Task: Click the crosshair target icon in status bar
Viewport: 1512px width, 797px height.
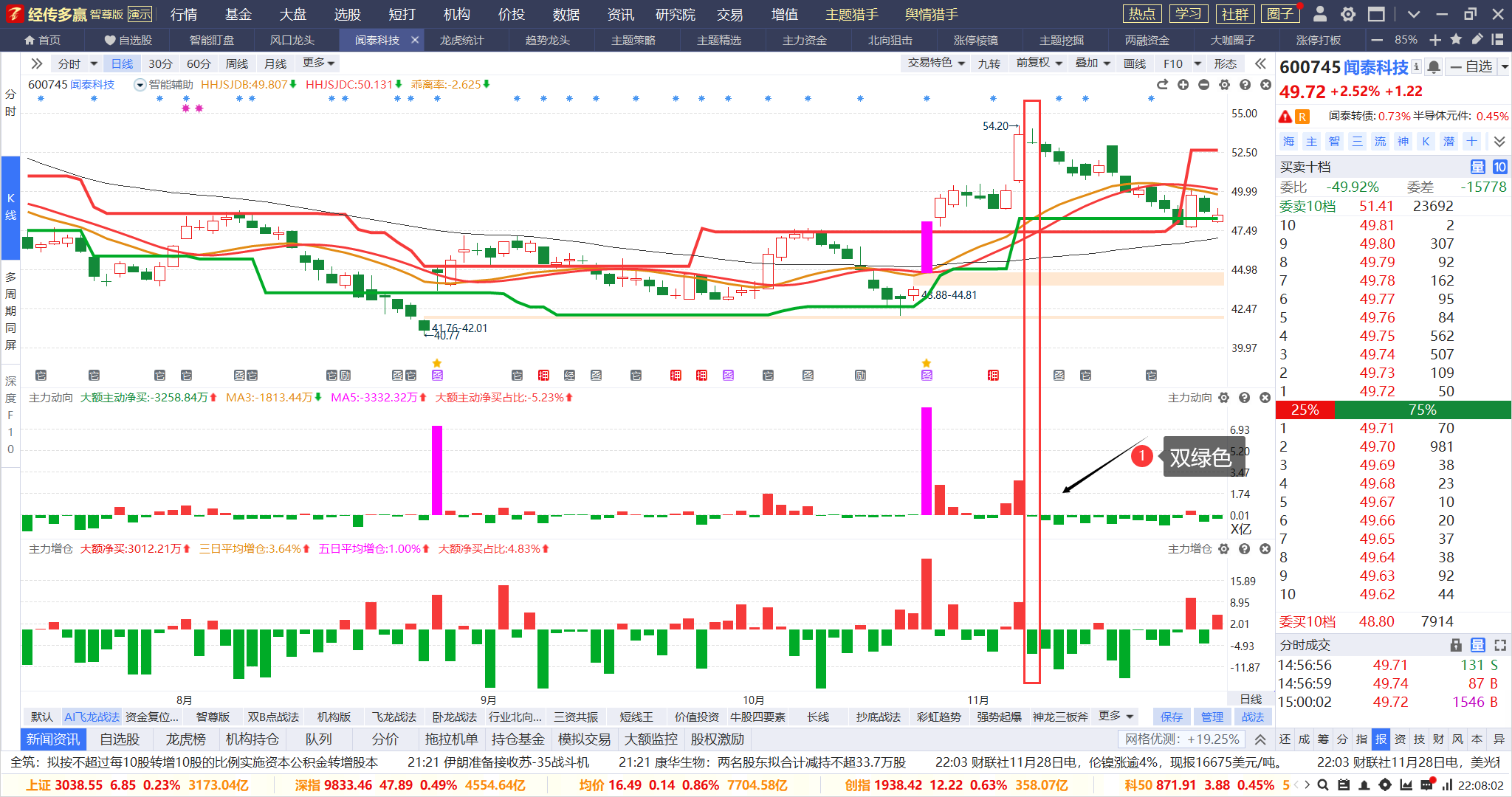Action: click(1385, 785)
